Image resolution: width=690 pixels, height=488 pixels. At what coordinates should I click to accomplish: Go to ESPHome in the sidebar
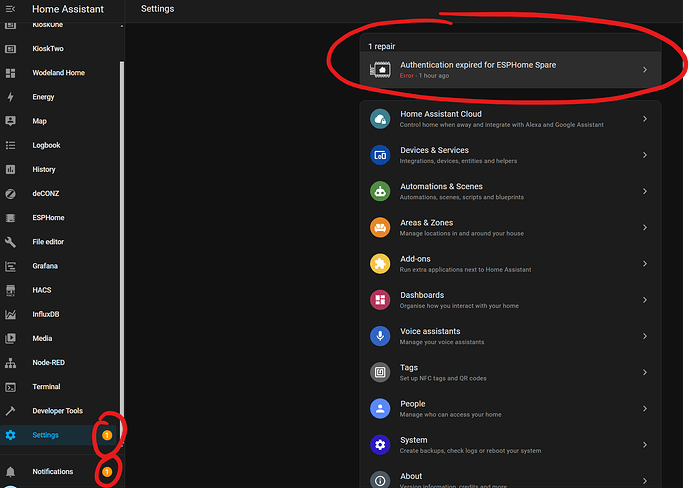point(59,218)
